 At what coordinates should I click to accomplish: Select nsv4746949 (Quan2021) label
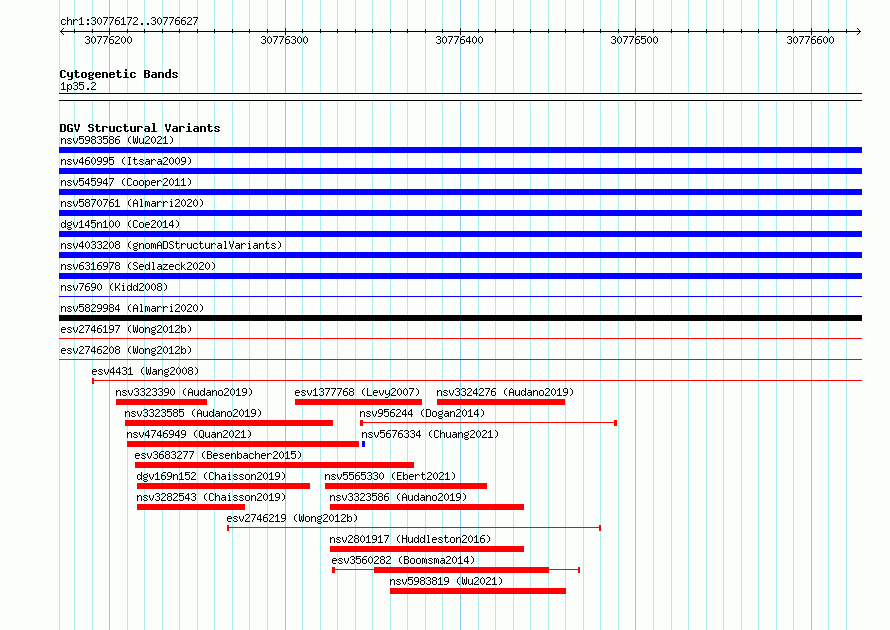(190, 434)
